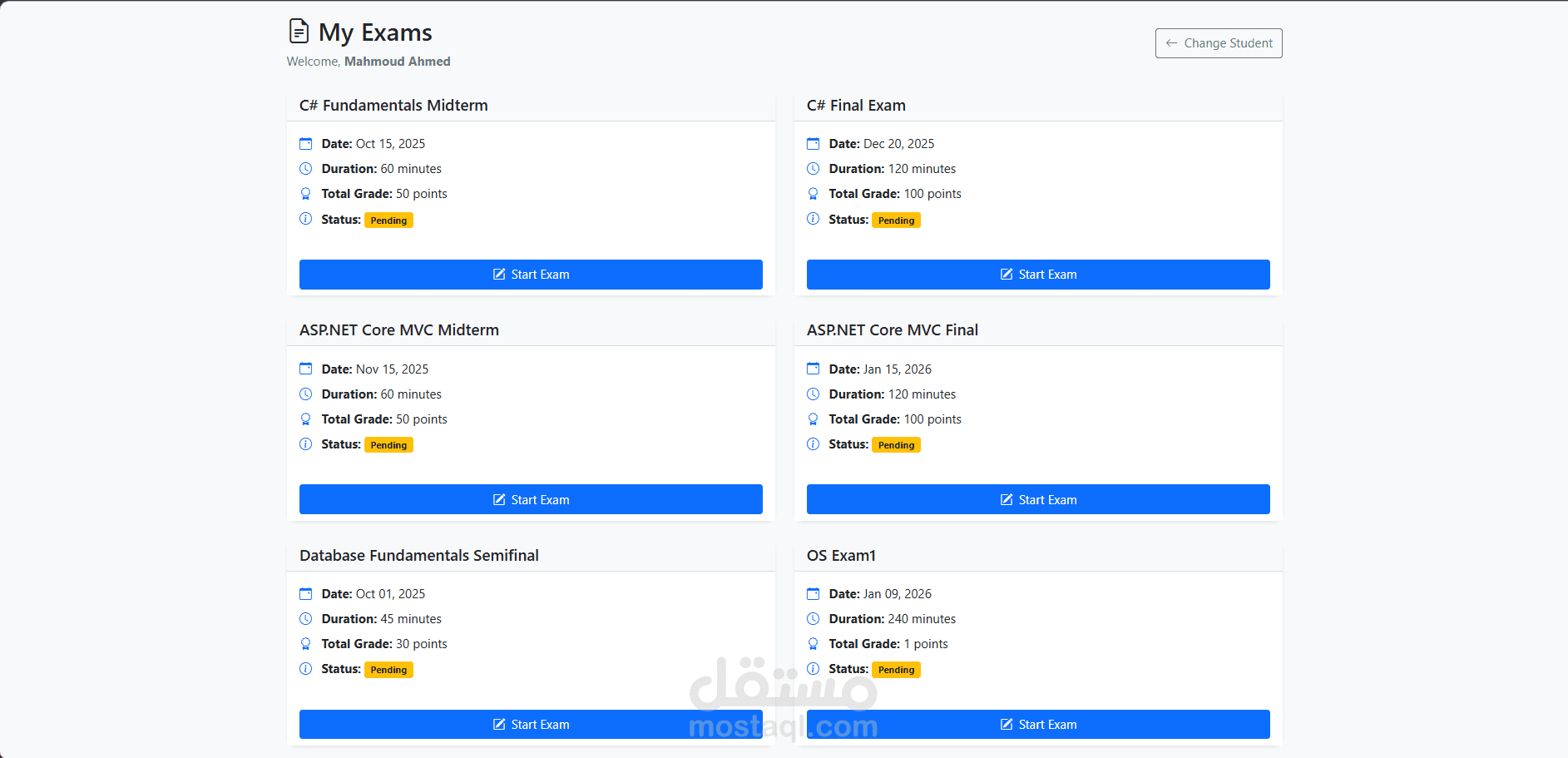Start the C# Fundamentals Midterm exam
The height and width of the screenshot is (758, 1568).
[531, 275]
